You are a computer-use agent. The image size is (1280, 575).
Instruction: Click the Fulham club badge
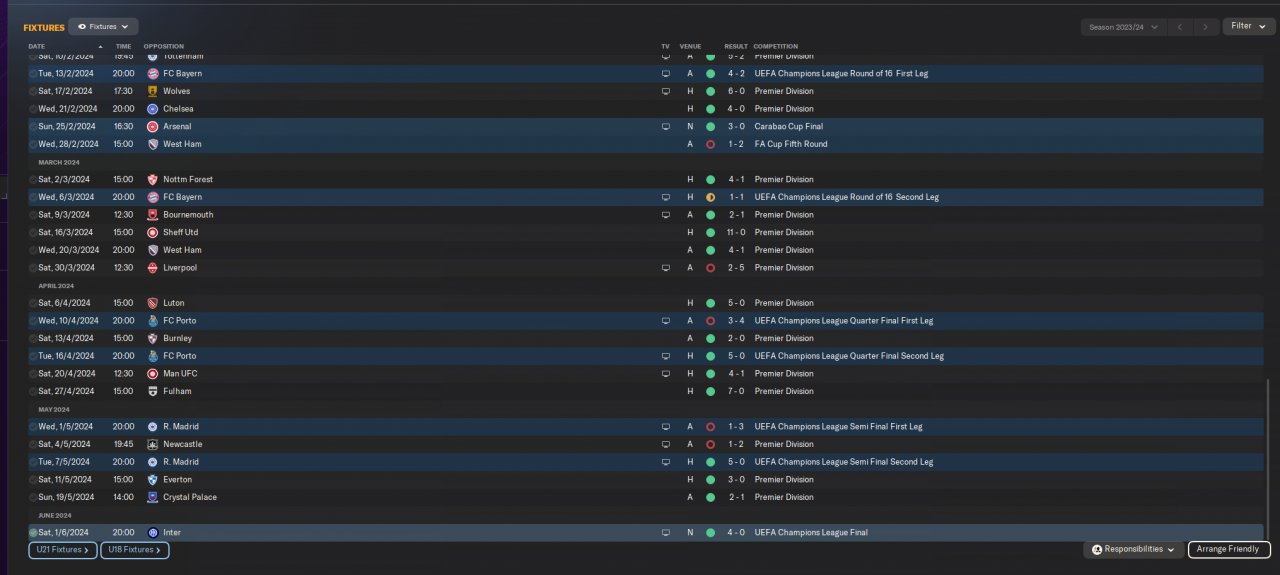153,391
